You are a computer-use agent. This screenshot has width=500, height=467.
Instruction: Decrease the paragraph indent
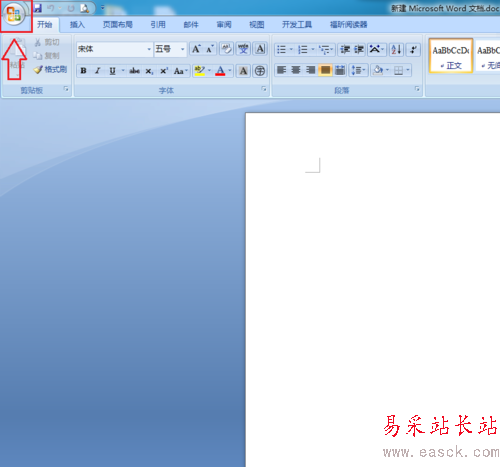345,50
